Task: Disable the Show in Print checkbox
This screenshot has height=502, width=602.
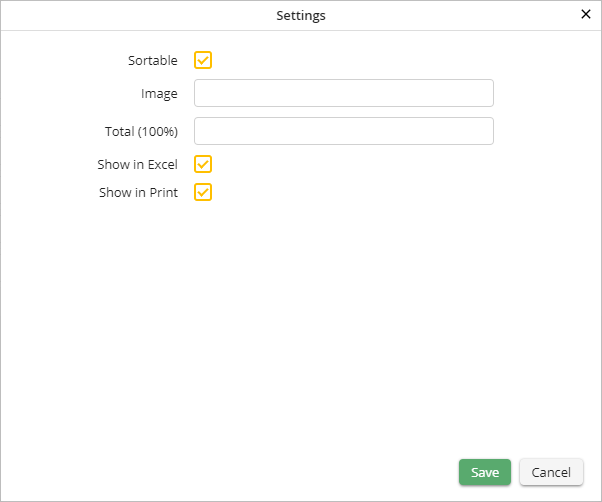Action: [203, 192]
